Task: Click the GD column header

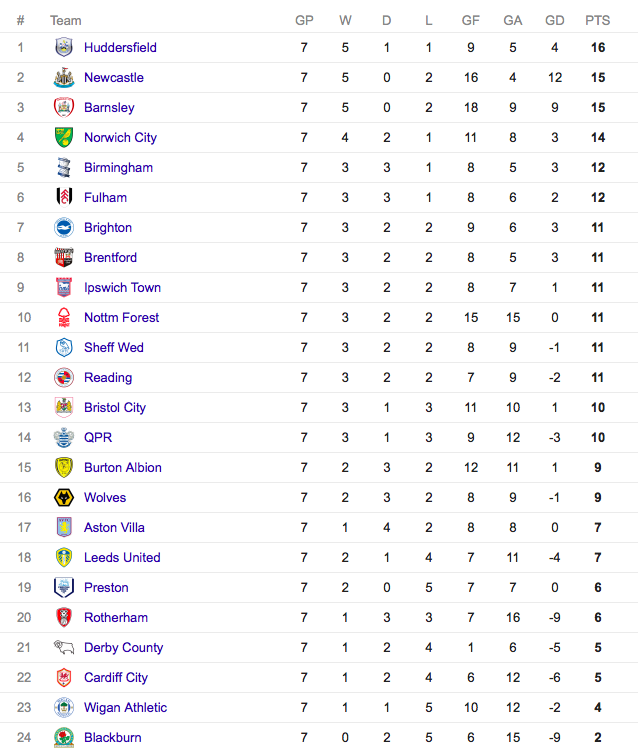Action: point(555,21)
